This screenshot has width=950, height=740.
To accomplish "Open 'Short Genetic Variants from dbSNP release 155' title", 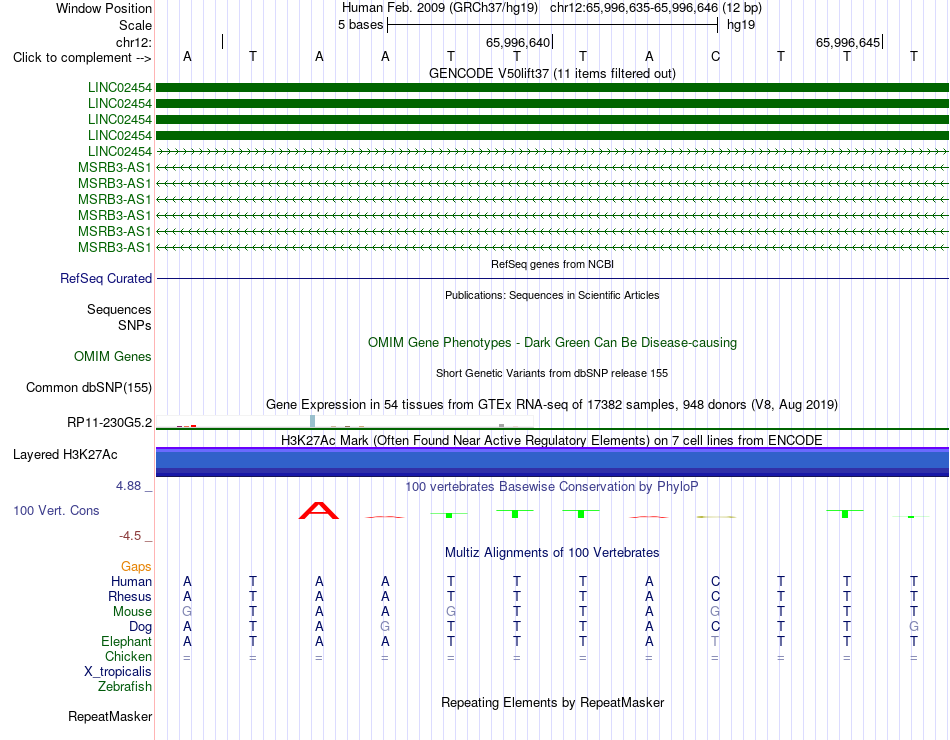I will click(552, 373).
